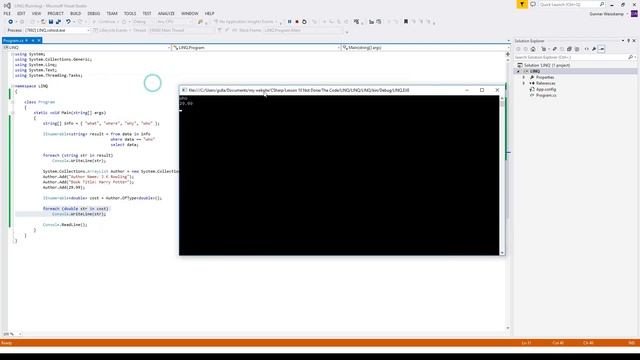This screenshot has width=640, height=360.
Task: Open the VIEW menu
Action: click(x=36, y=13)
